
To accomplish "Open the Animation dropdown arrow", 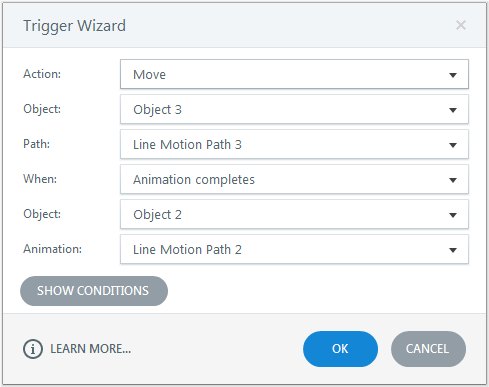I will click(453, 250).
